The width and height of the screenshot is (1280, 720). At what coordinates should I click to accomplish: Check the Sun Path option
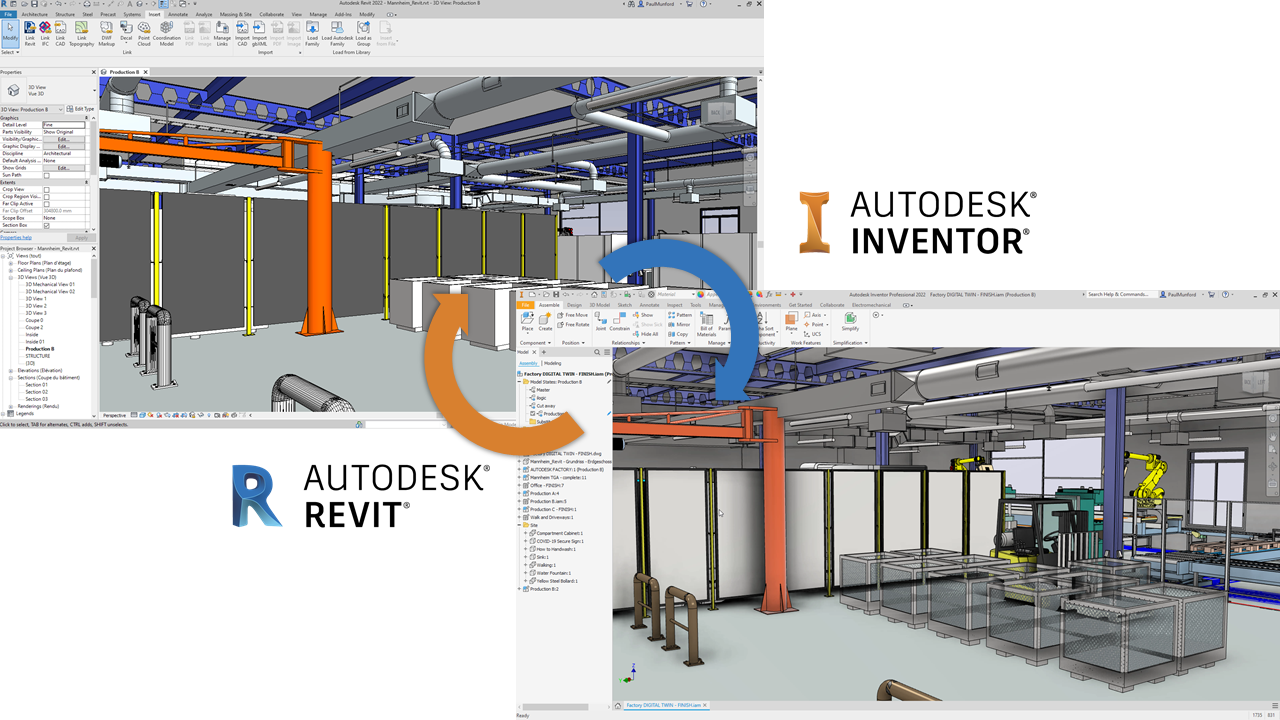[x=46, y=175]
